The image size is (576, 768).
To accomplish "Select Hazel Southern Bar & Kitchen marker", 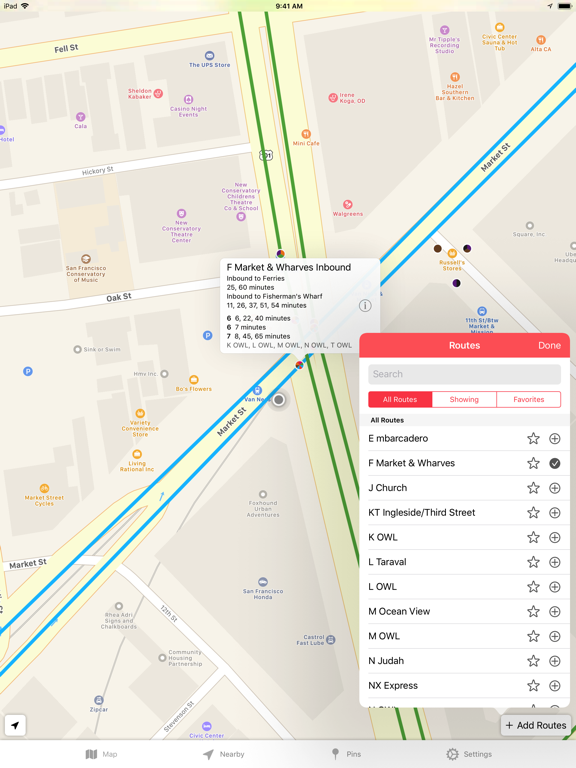I will click(455, 77).
